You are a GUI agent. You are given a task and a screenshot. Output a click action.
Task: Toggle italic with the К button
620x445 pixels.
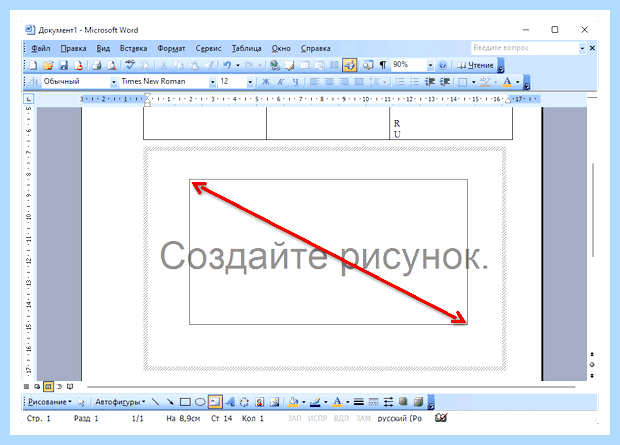click(x=281, y=82)
